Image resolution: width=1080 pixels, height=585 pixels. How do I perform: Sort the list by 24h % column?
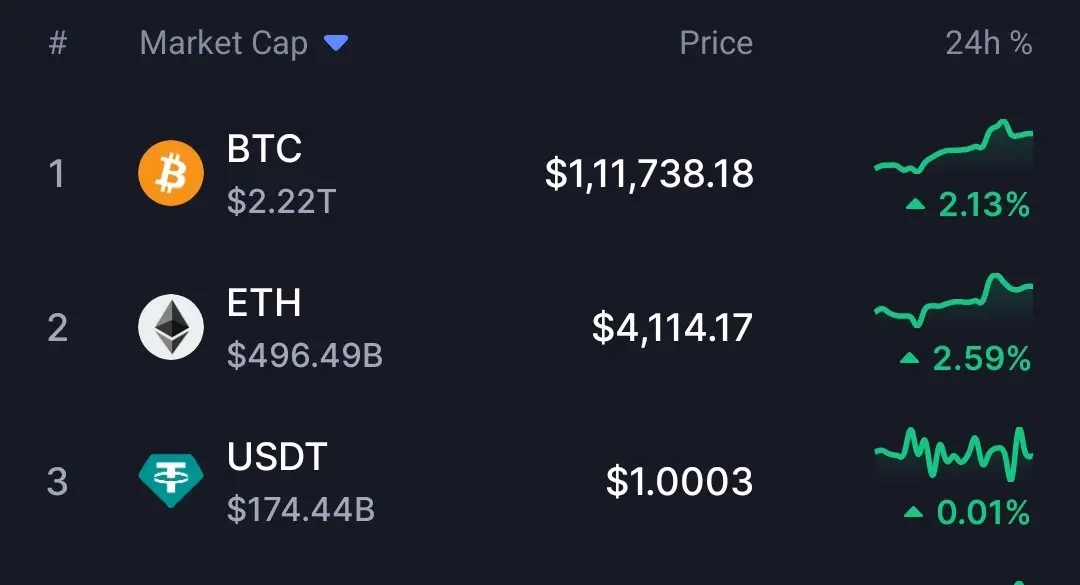[988, 43]
